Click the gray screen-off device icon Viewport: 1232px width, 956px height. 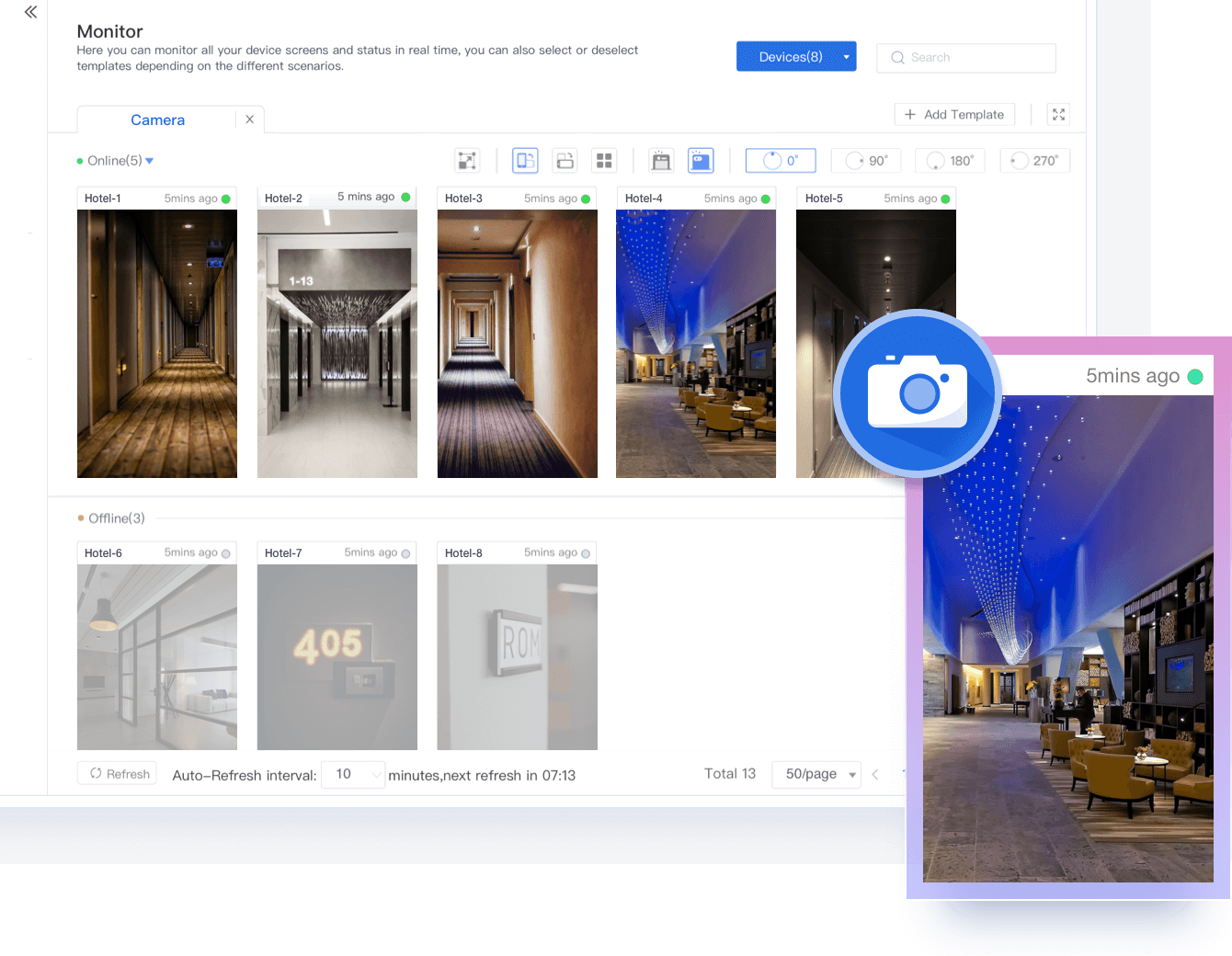click(661, 161)
